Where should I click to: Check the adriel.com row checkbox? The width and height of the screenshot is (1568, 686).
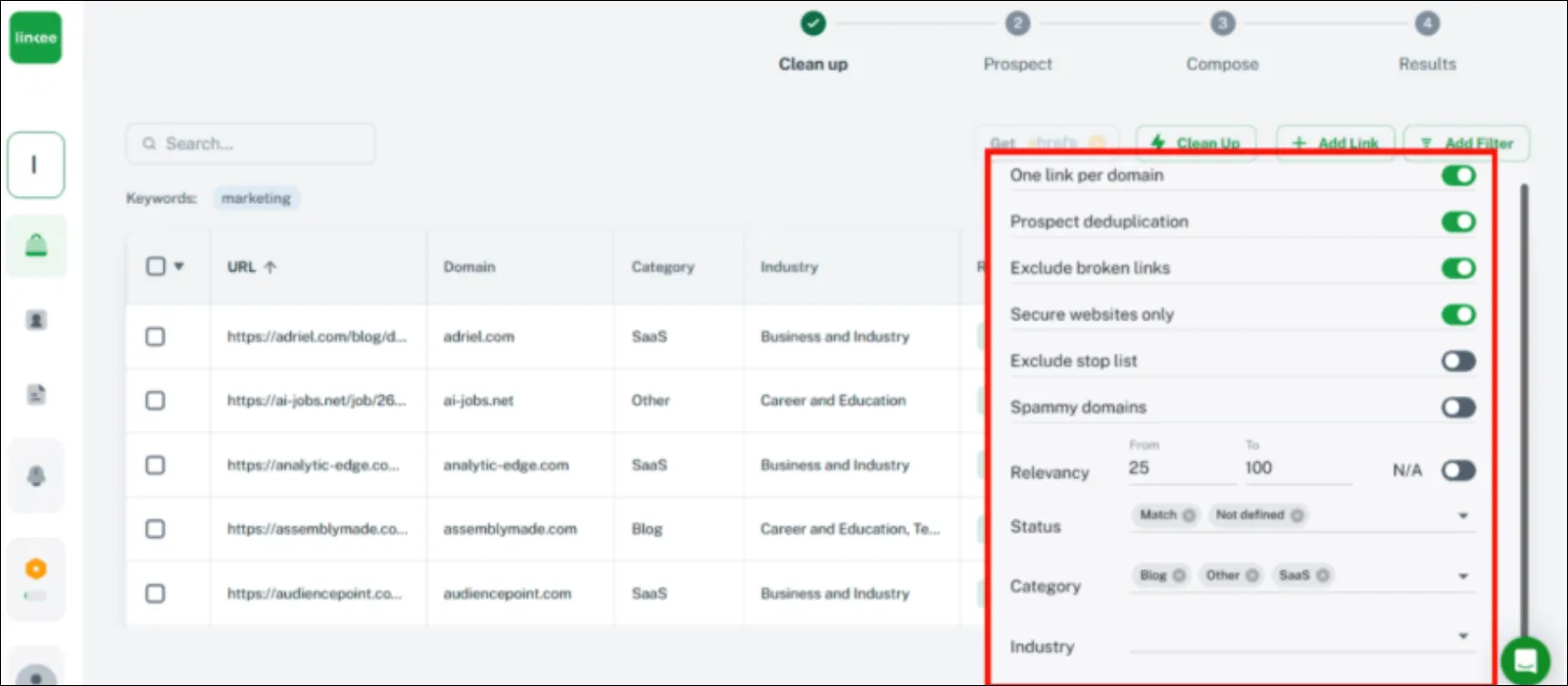pyautogui.click(x=155, y=336)
